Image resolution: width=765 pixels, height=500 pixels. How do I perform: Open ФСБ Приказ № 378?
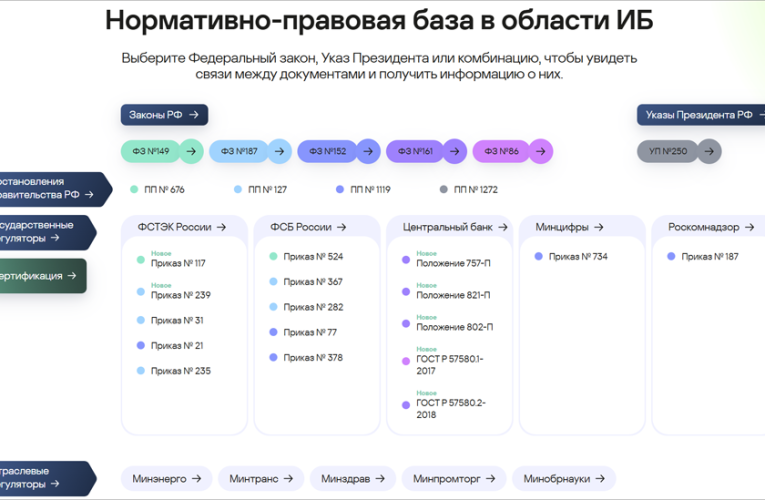point(306,358)
